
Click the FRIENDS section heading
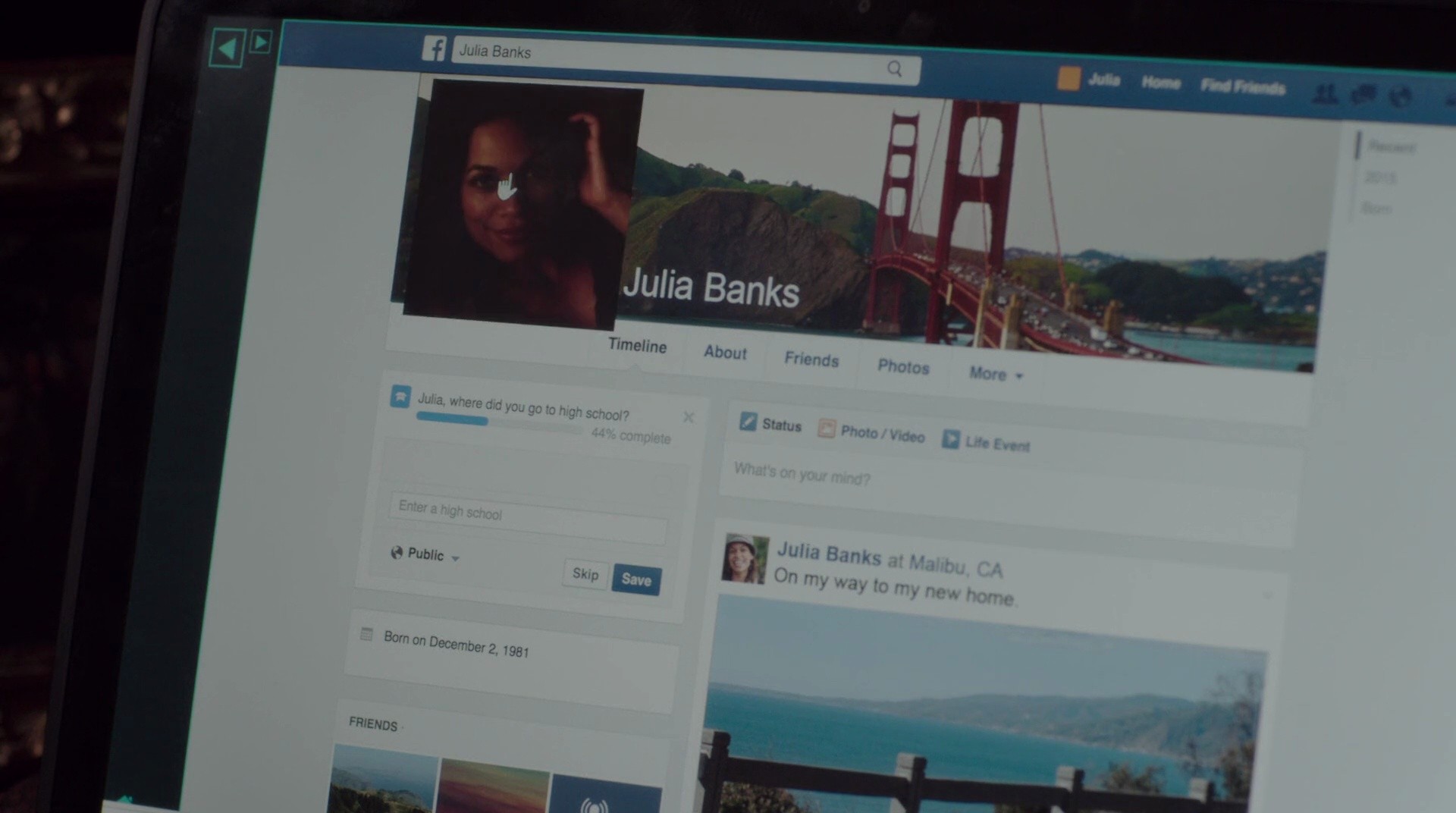coord(373,724)
